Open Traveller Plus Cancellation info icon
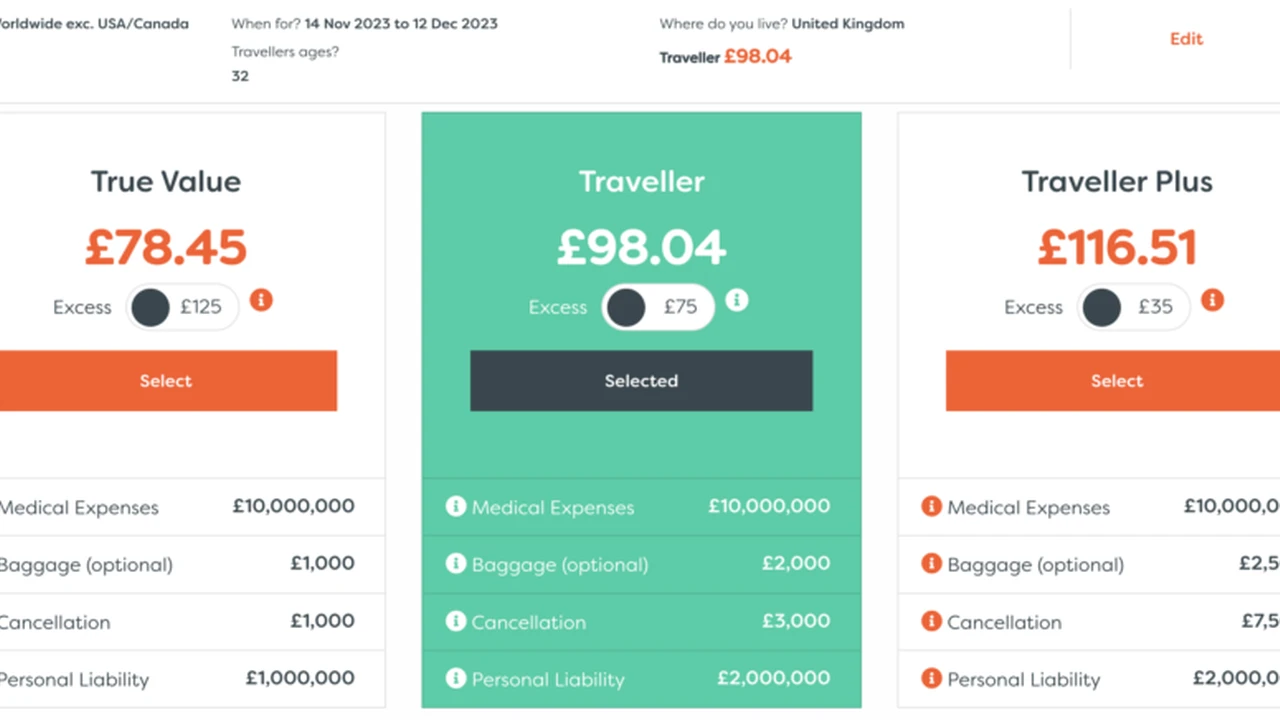 [x=931, y=621]
